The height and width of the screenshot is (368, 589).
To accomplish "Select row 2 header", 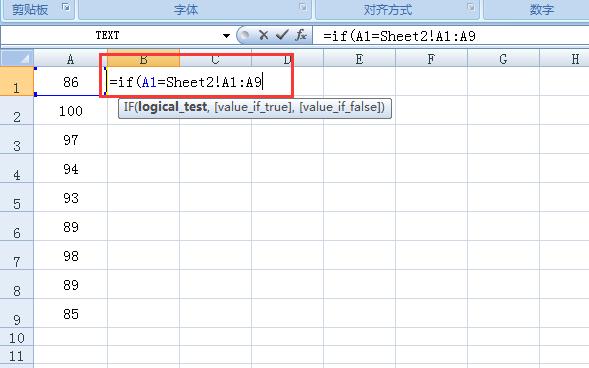I will (17, 110).
